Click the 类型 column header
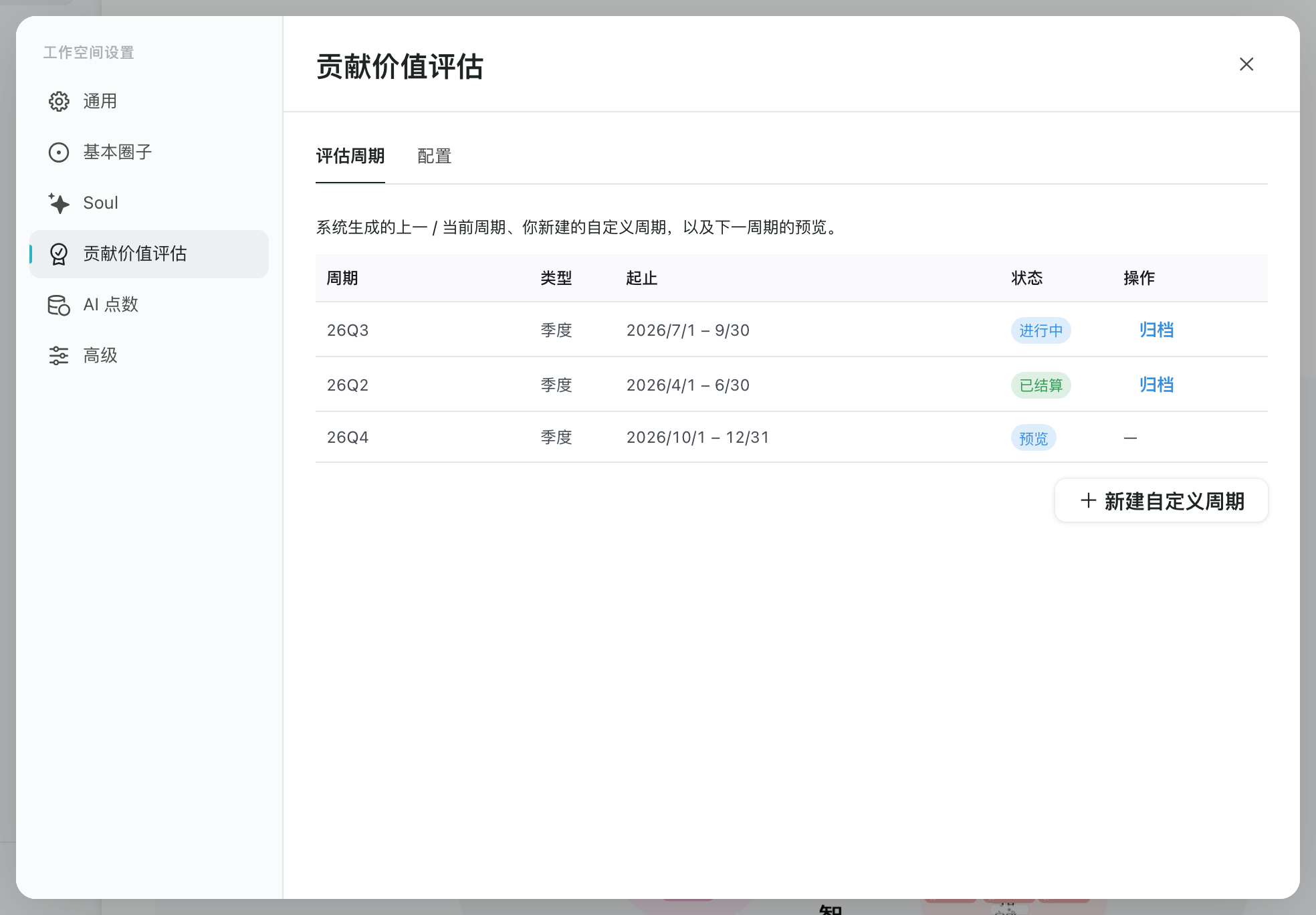The width and height of the screenshot is (1316, 915). (x=556, y=278)
